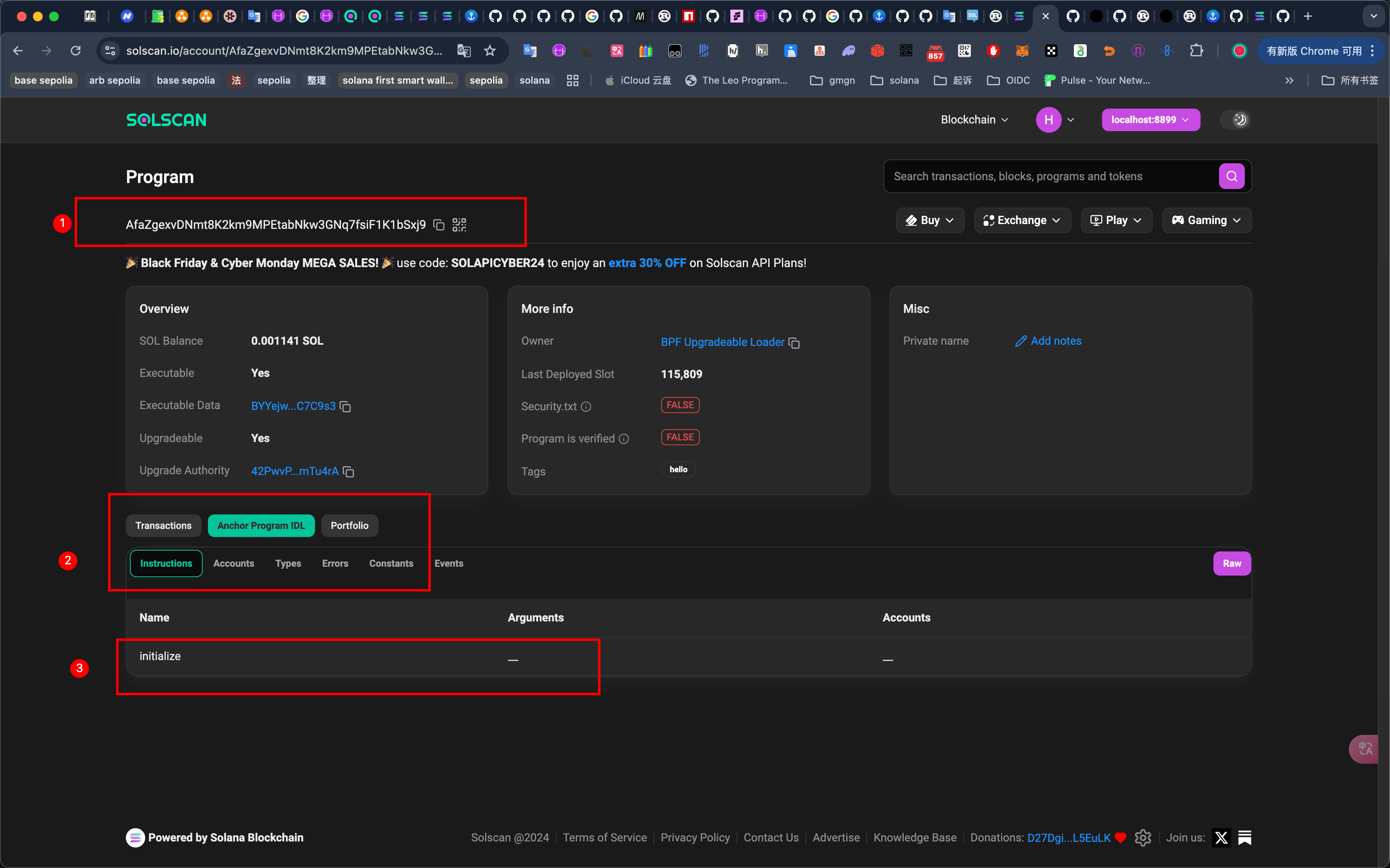1390x868 pixels.
Task: Open the localhost:8899 network selector
Action: click(x=1151, y=119)
